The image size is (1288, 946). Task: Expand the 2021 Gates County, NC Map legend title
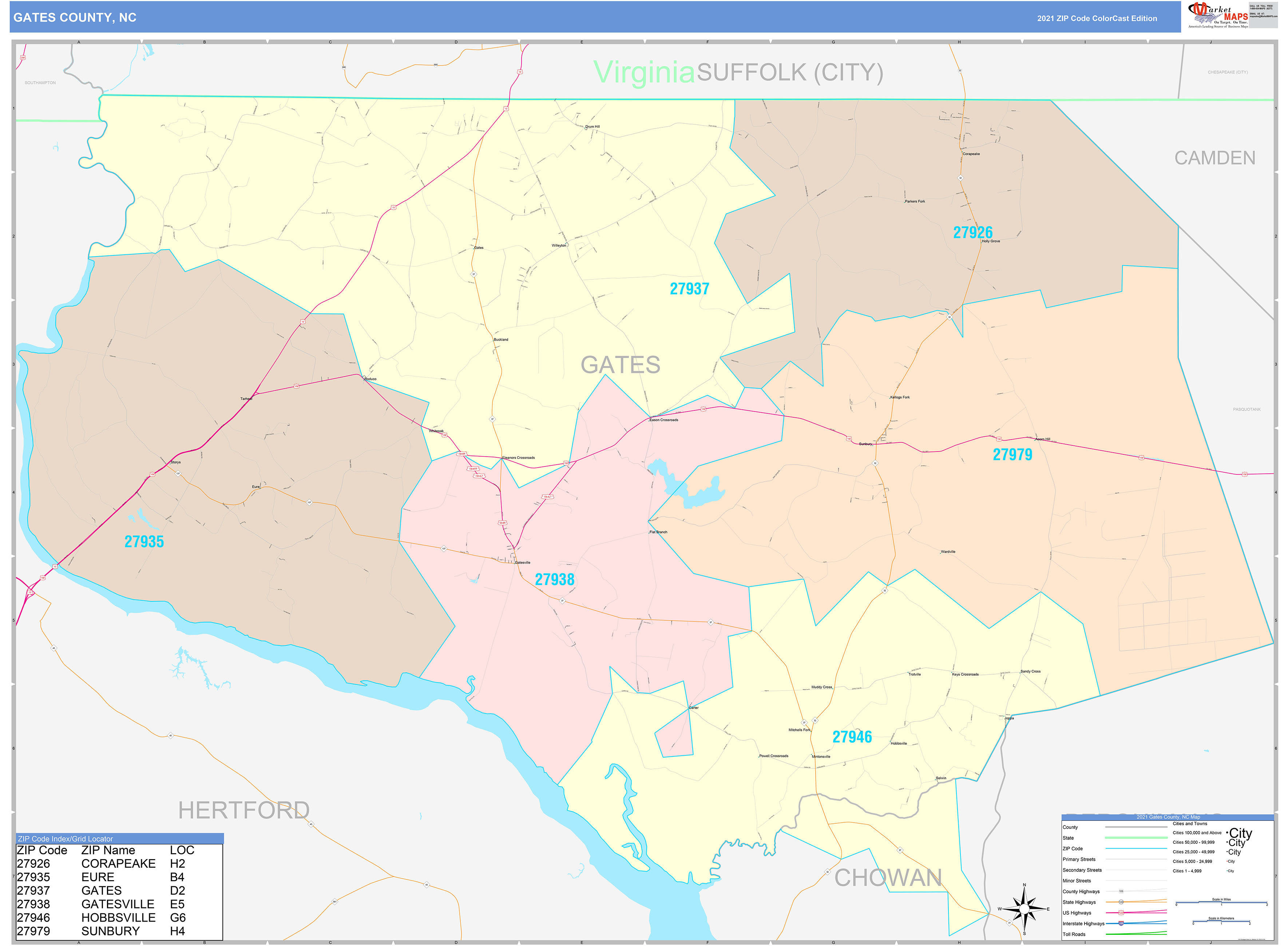click(1168, 817)
